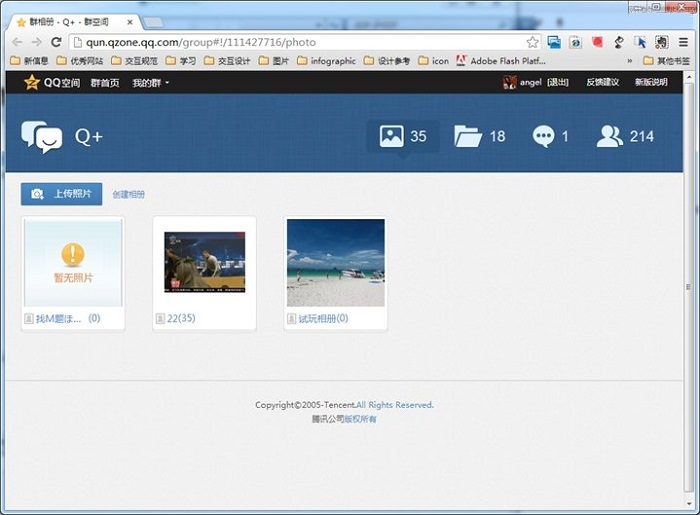Open the beach photo album thumbnail
The width and height of the screenshot is (700, 515).
(x=335, y=262)
